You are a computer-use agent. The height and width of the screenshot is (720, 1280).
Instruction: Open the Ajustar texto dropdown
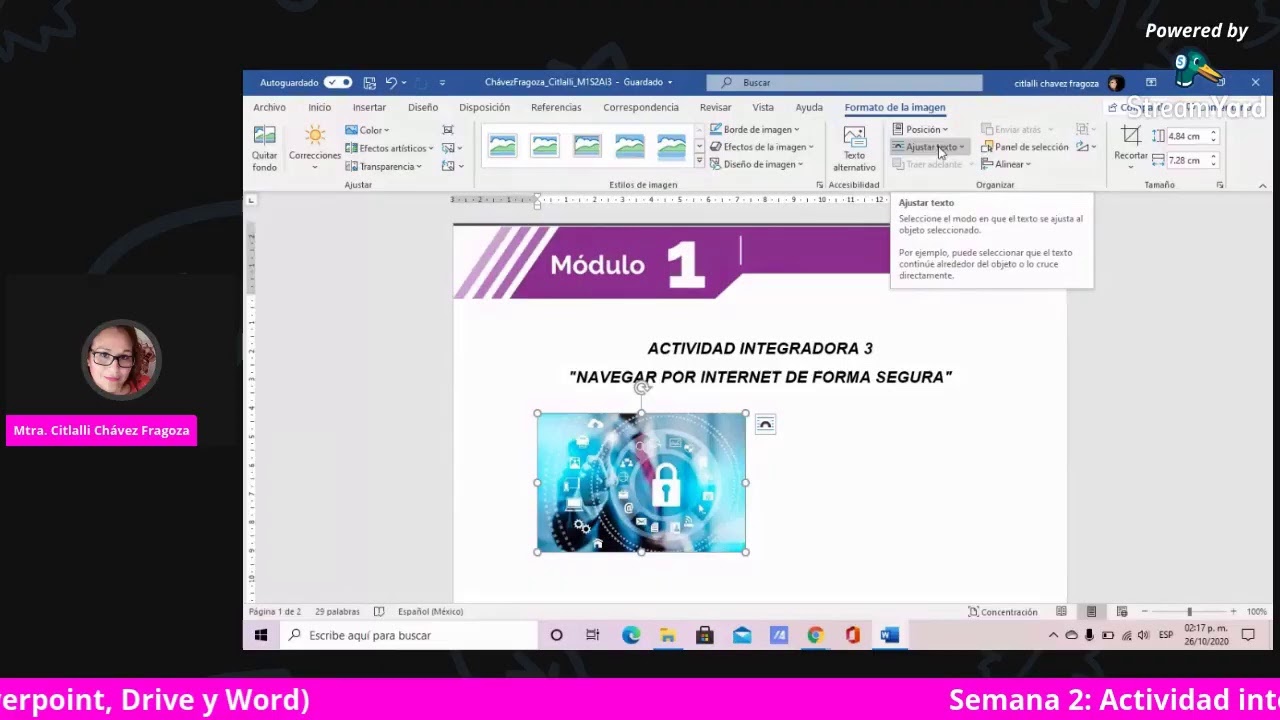[929, 147]
